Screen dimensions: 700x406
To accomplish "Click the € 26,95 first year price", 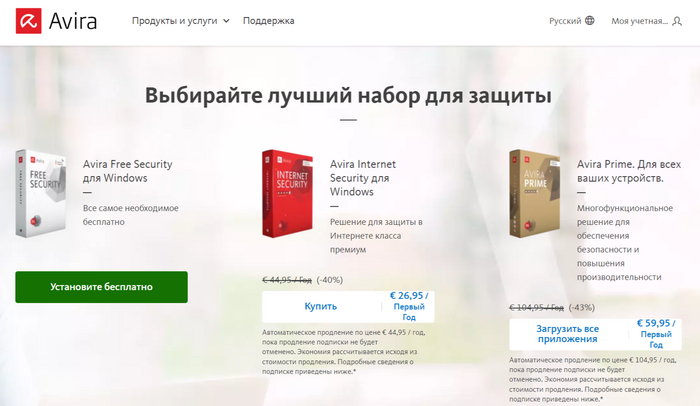I will click(408, 306).
